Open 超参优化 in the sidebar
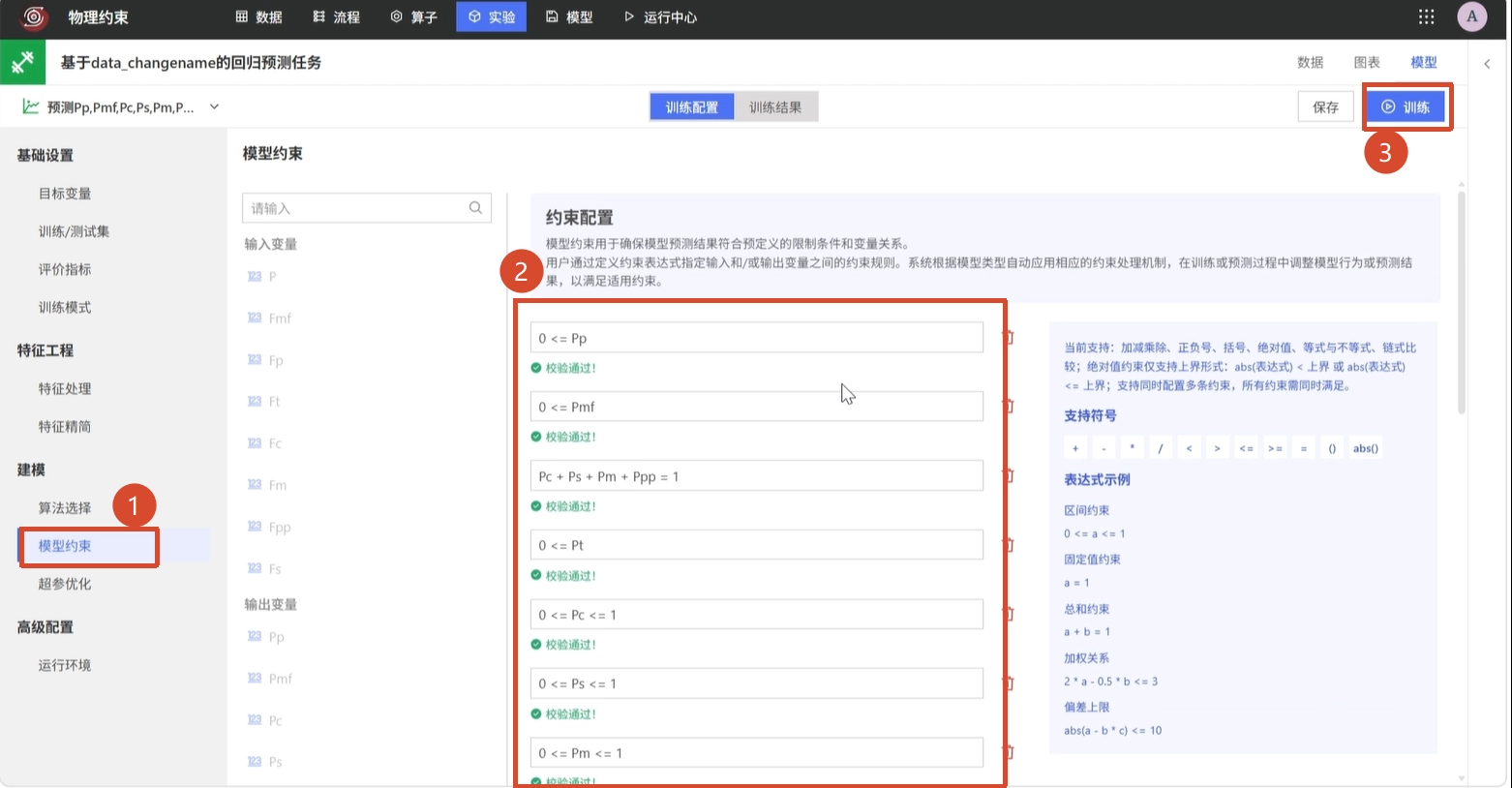Viewport: 1512px width, 788px height. (x=65, y=584)
